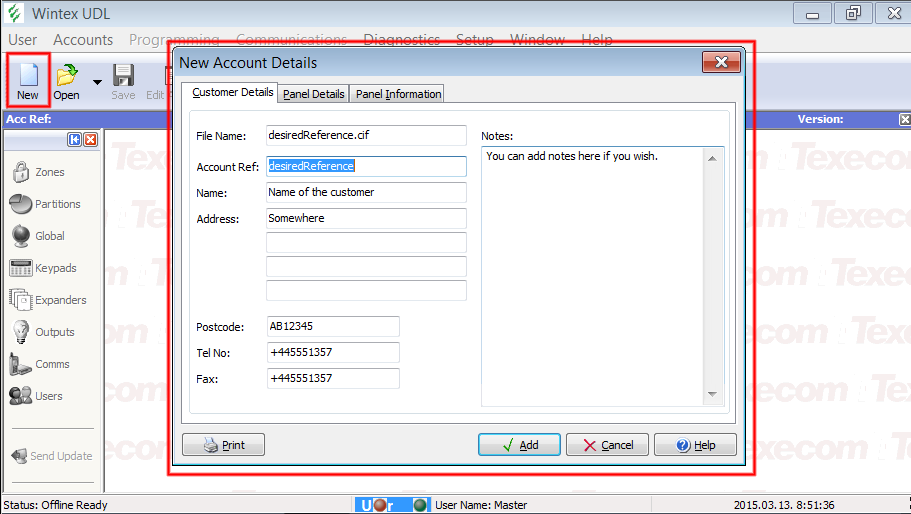
Task: Switch to the Panel Details tab
Action: click(x=314, y=94)
